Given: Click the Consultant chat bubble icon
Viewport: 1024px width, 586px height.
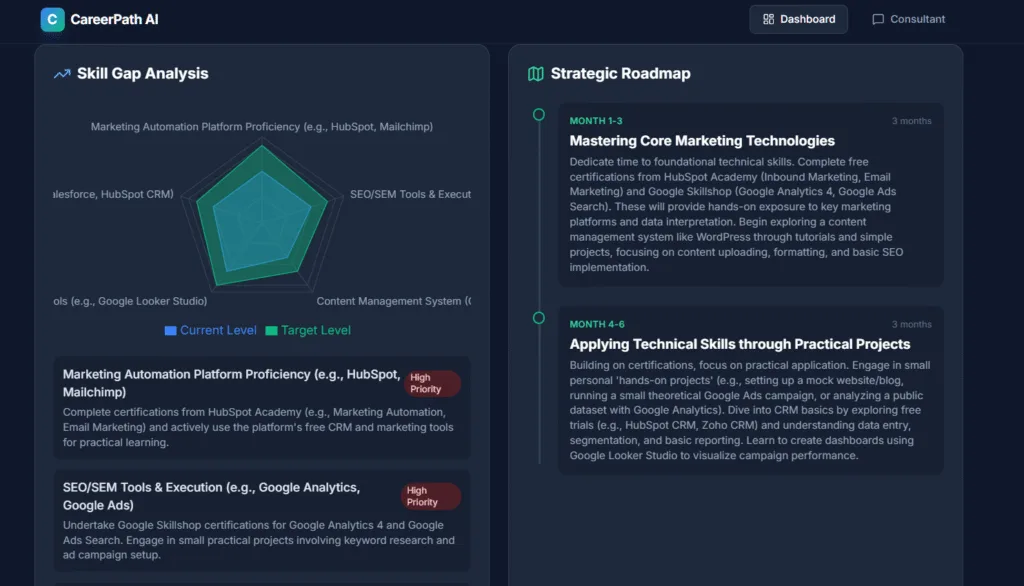Looking at the screenshot, I should 878,19.
